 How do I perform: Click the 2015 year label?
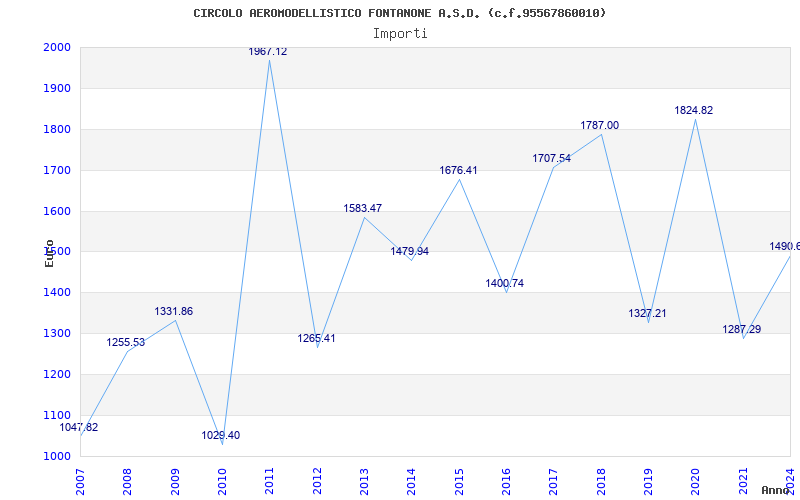click(x=459, y=481)
